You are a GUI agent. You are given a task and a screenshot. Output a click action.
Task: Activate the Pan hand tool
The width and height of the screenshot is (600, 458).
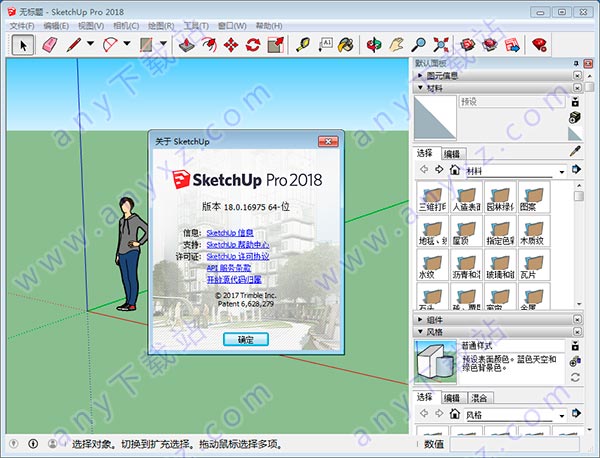(396, 45)
